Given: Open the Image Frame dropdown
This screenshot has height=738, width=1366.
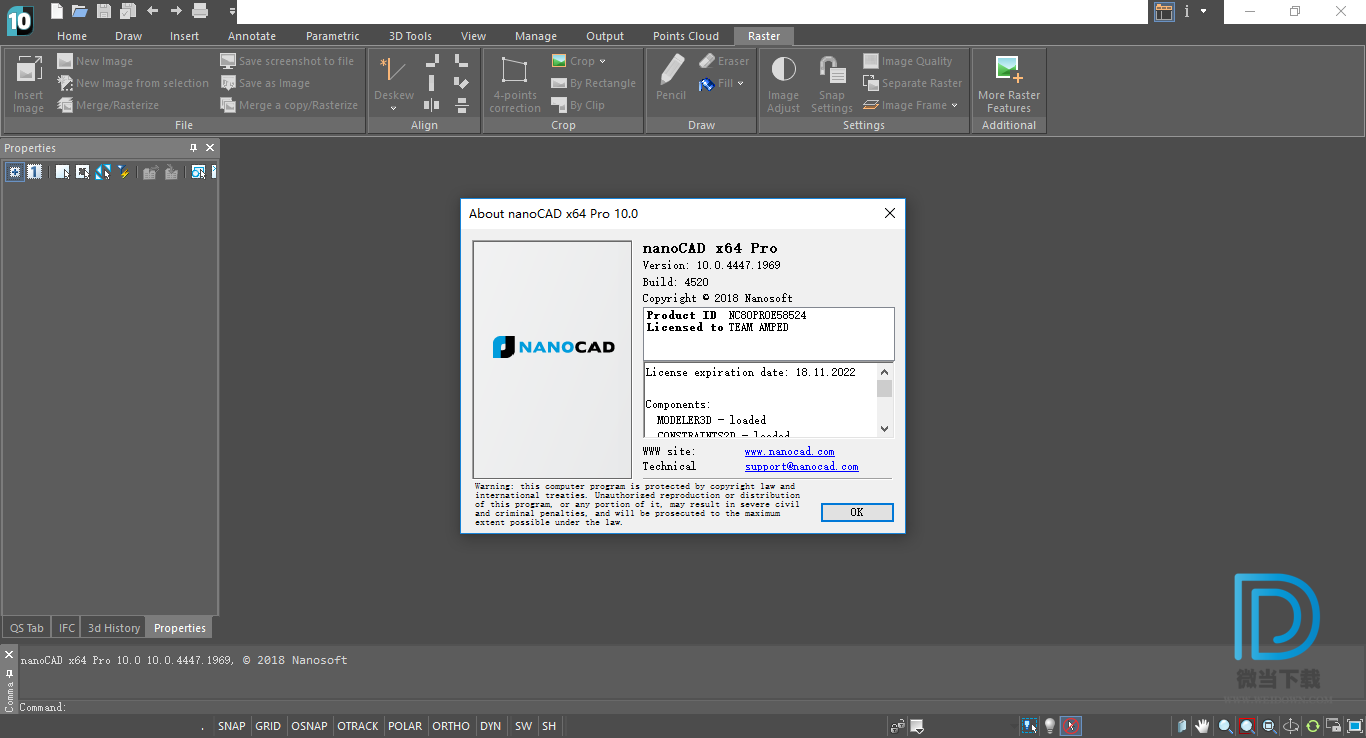Looking at the screenshot, I should pyautogui.click(x=954, y=105).
